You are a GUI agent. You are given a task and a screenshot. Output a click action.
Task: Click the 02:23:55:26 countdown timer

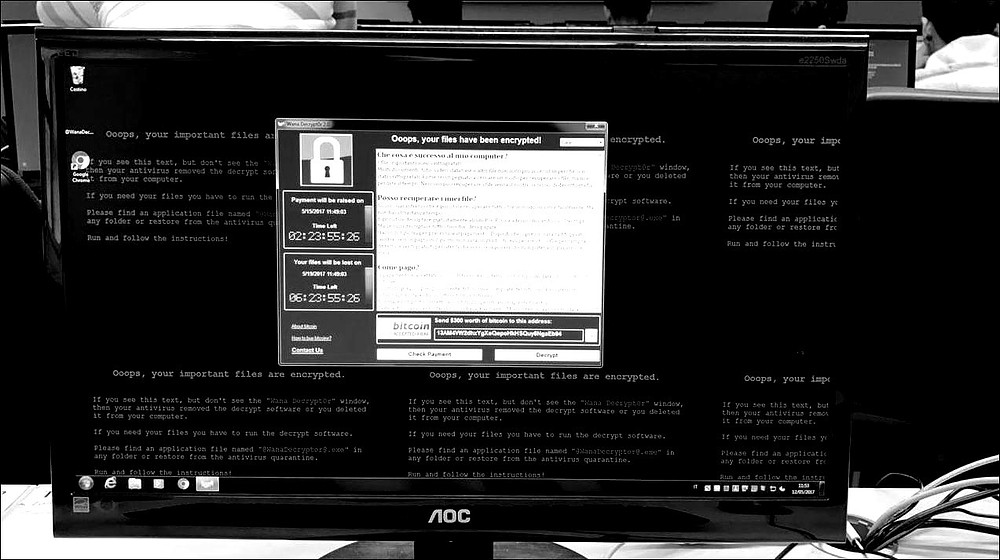[324, 236]
